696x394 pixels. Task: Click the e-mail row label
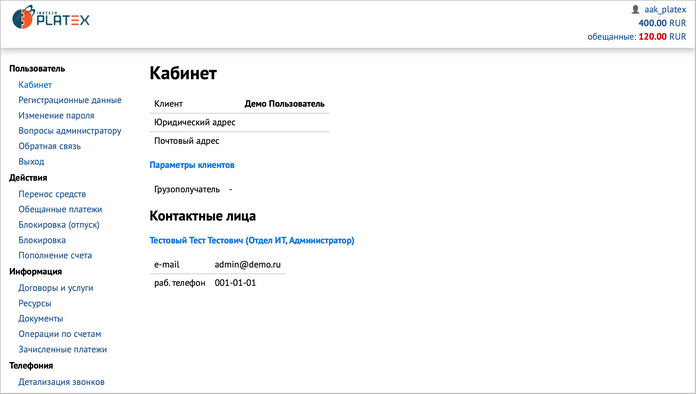[x=166, y=264]
